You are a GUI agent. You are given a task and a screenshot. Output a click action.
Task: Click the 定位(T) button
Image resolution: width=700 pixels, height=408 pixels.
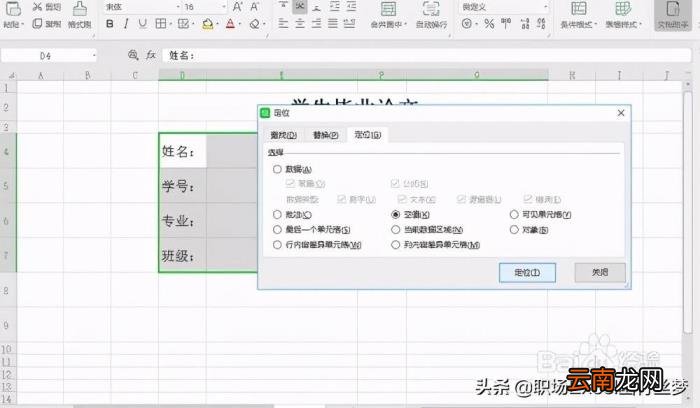click(x=527, y=272)
